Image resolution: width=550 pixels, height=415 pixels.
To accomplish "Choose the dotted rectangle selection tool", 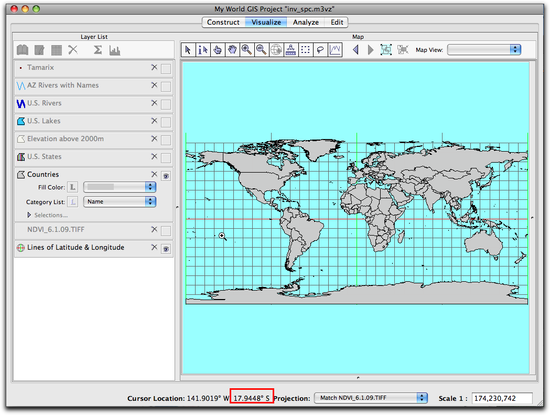I will (306, 50).
